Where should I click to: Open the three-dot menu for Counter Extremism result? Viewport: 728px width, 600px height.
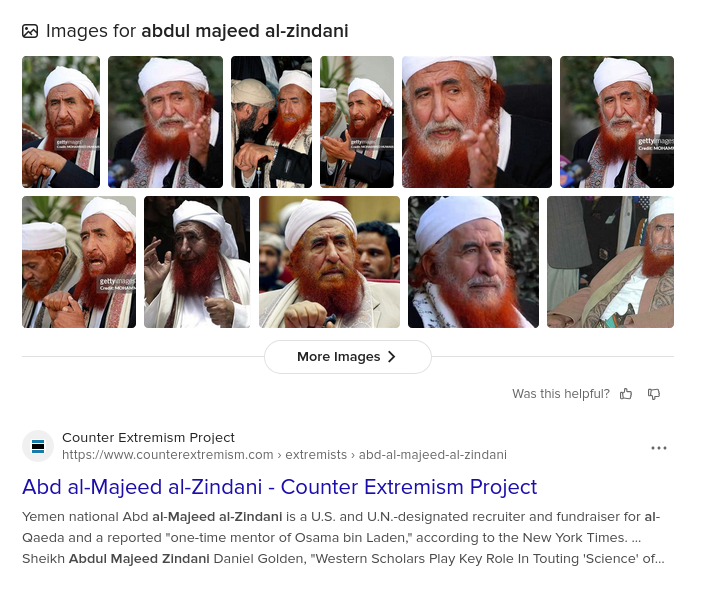(658, 448)
